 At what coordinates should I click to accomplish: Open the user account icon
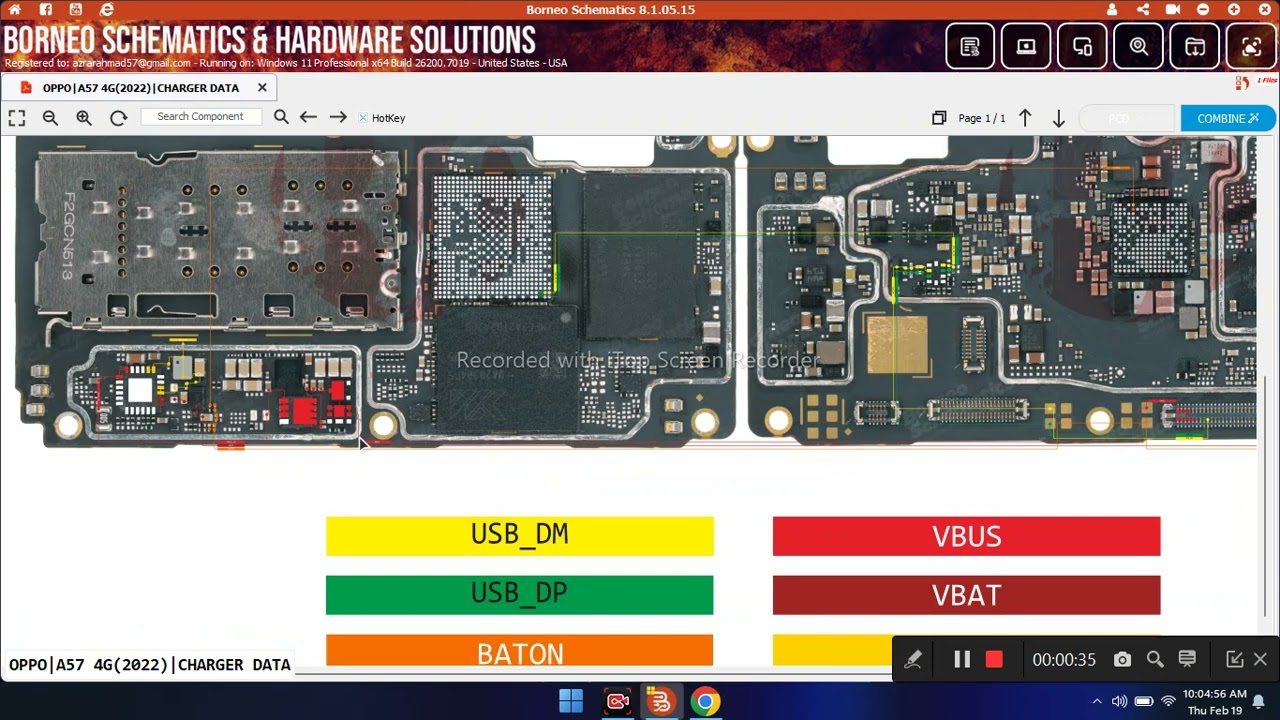pos(1112,10)
